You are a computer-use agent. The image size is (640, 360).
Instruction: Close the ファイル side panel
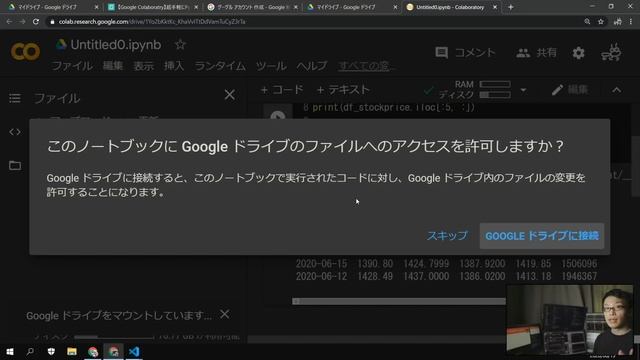click(x=229, y=95)
